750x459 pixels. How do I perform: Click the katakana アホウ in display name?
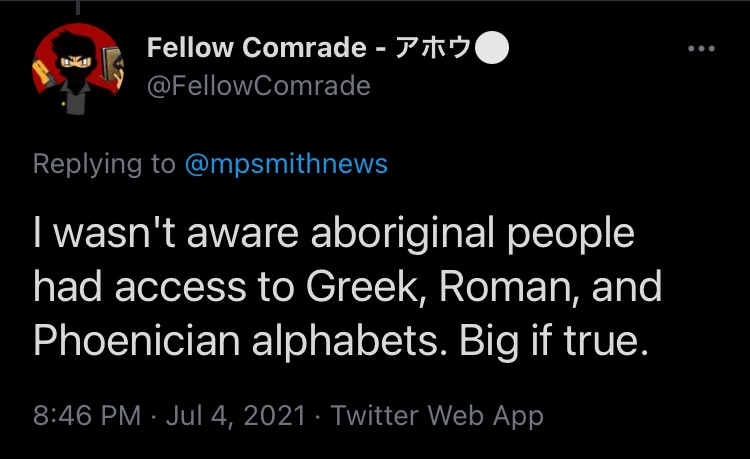[x=433, y=48]
